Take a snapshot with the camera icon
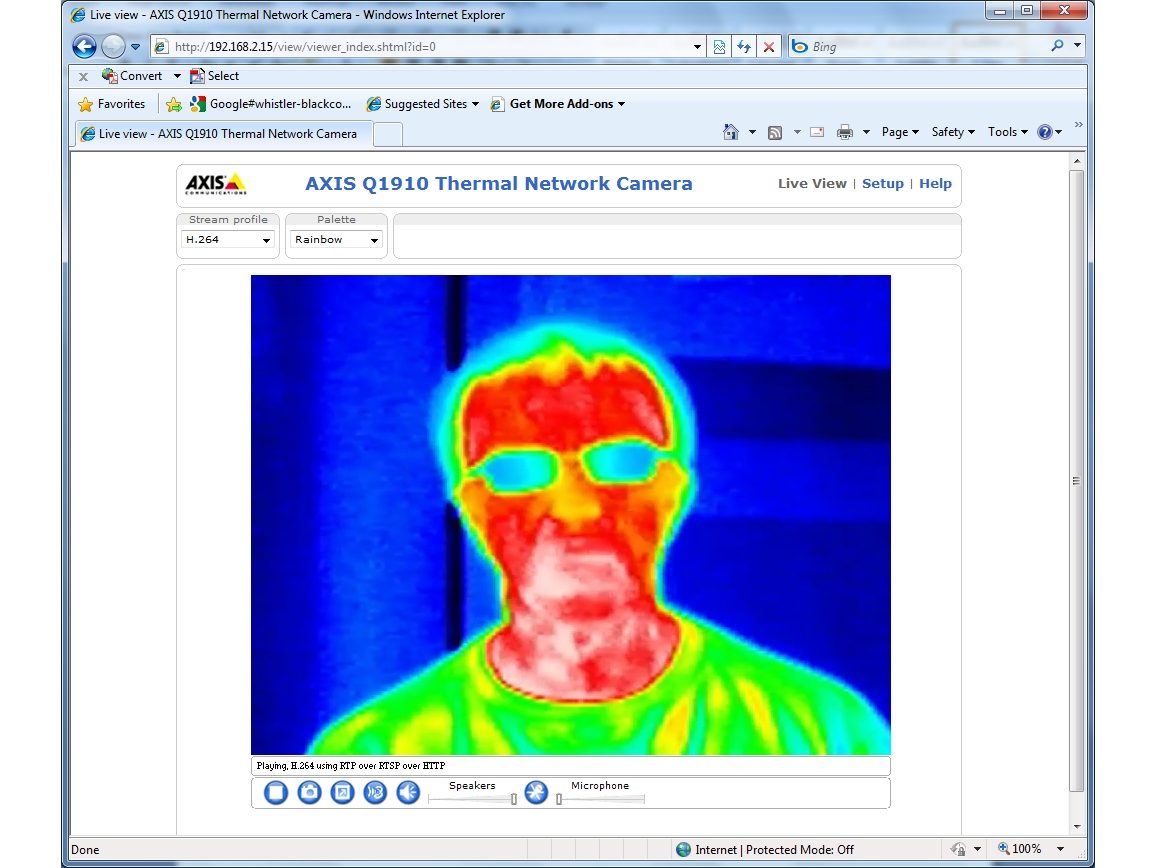 [x=309, y=793]
